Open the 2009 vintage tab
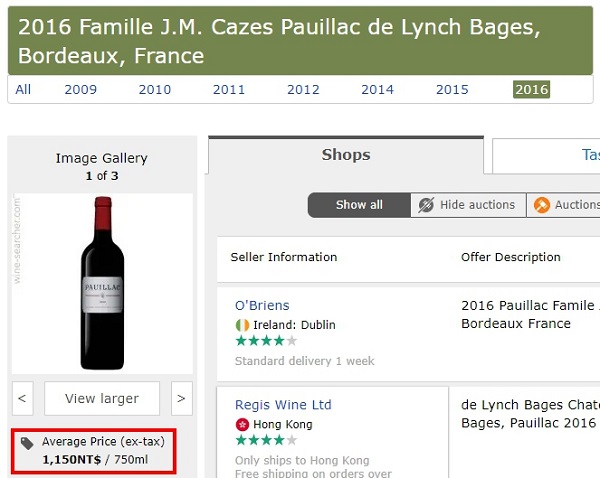 pos(80,90)
